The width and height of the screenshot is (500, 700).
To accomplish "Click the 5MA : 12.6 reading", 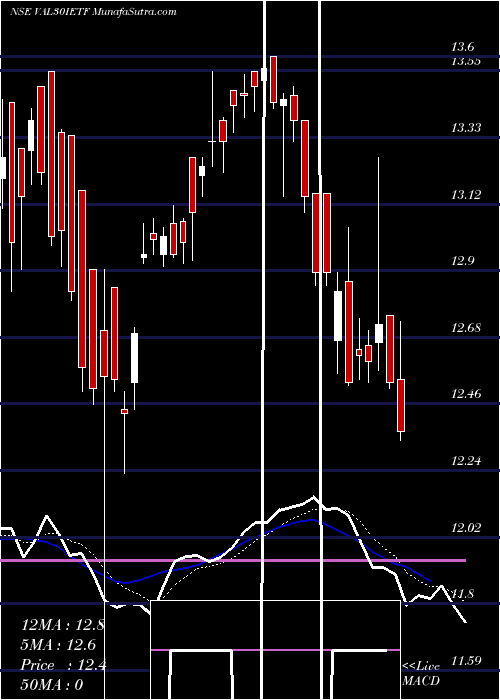I will tap(58, 645).
